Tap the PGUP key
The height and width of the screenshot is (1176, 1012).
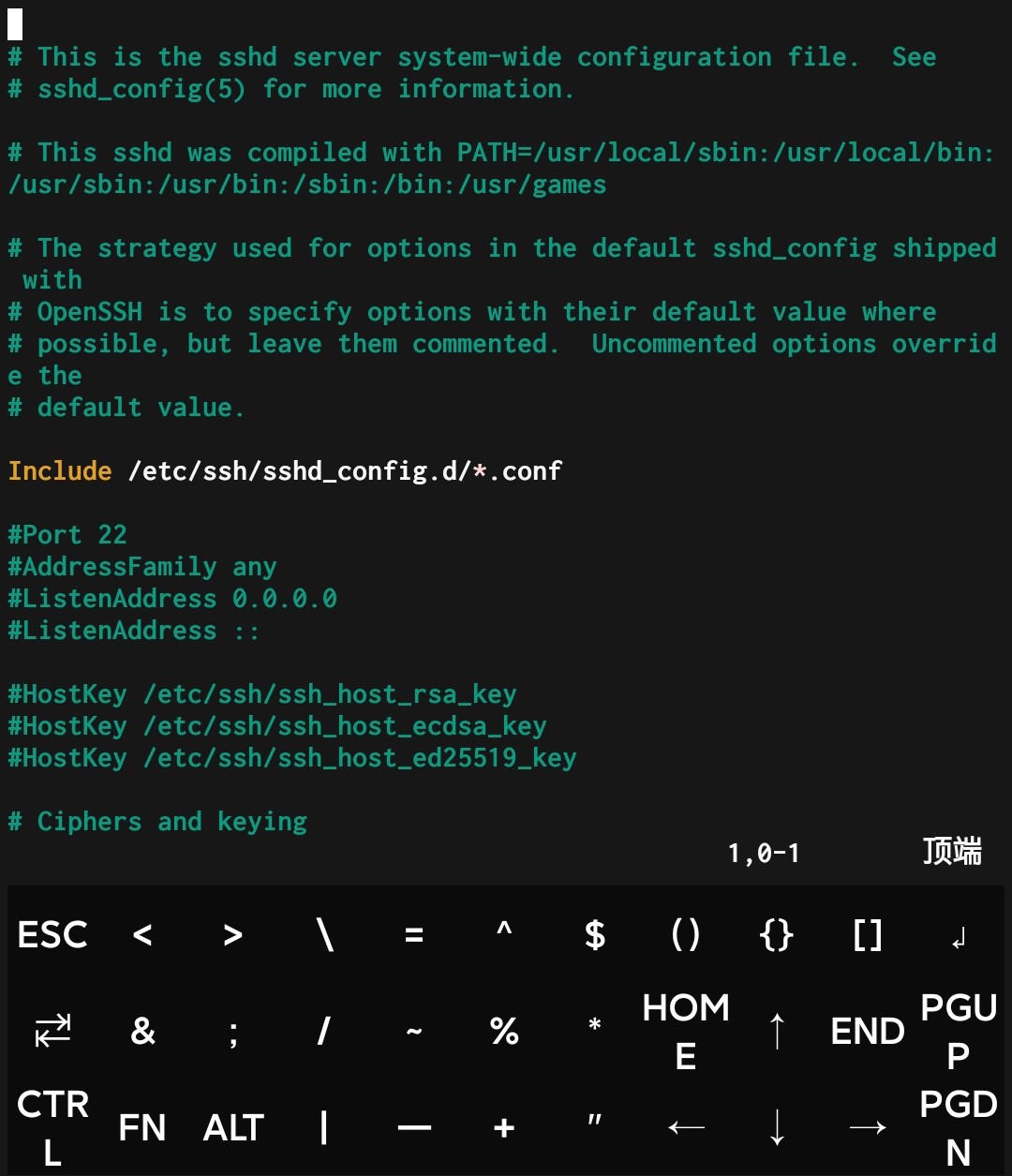[x=958, y=1031]
